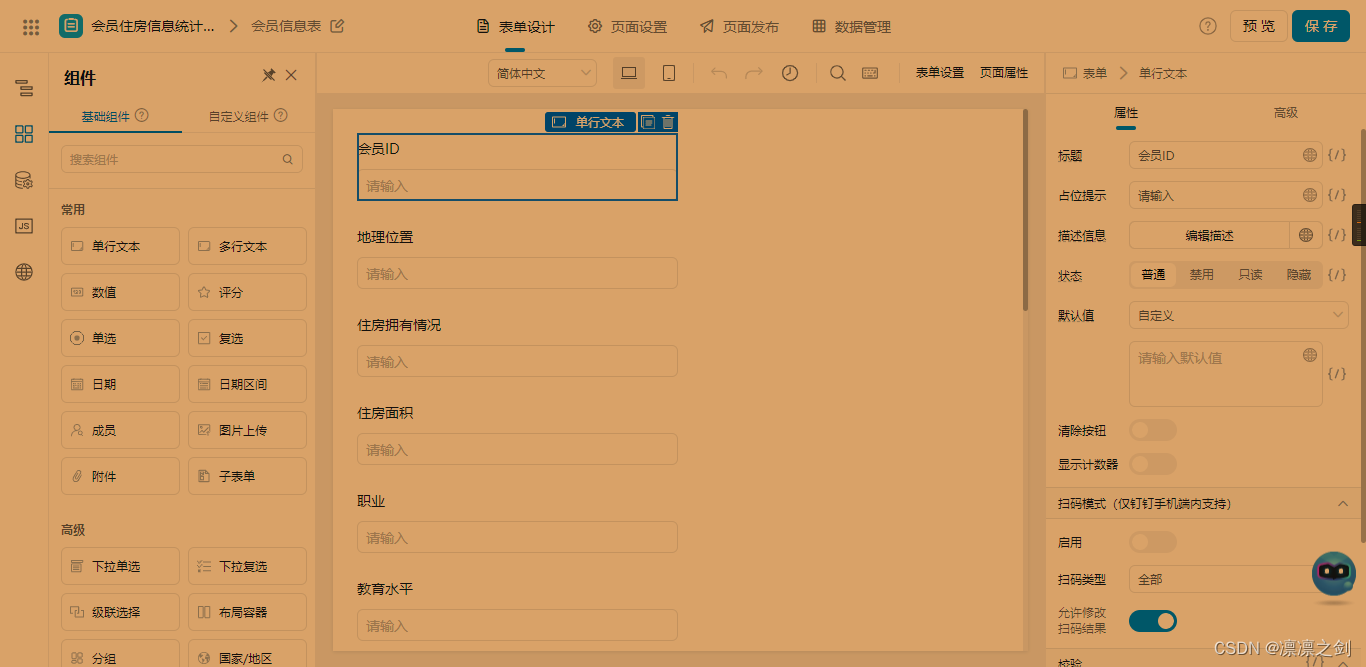Open 表单设置
The height and width of the screenshot is (667, 1366).
click(940, 73)
